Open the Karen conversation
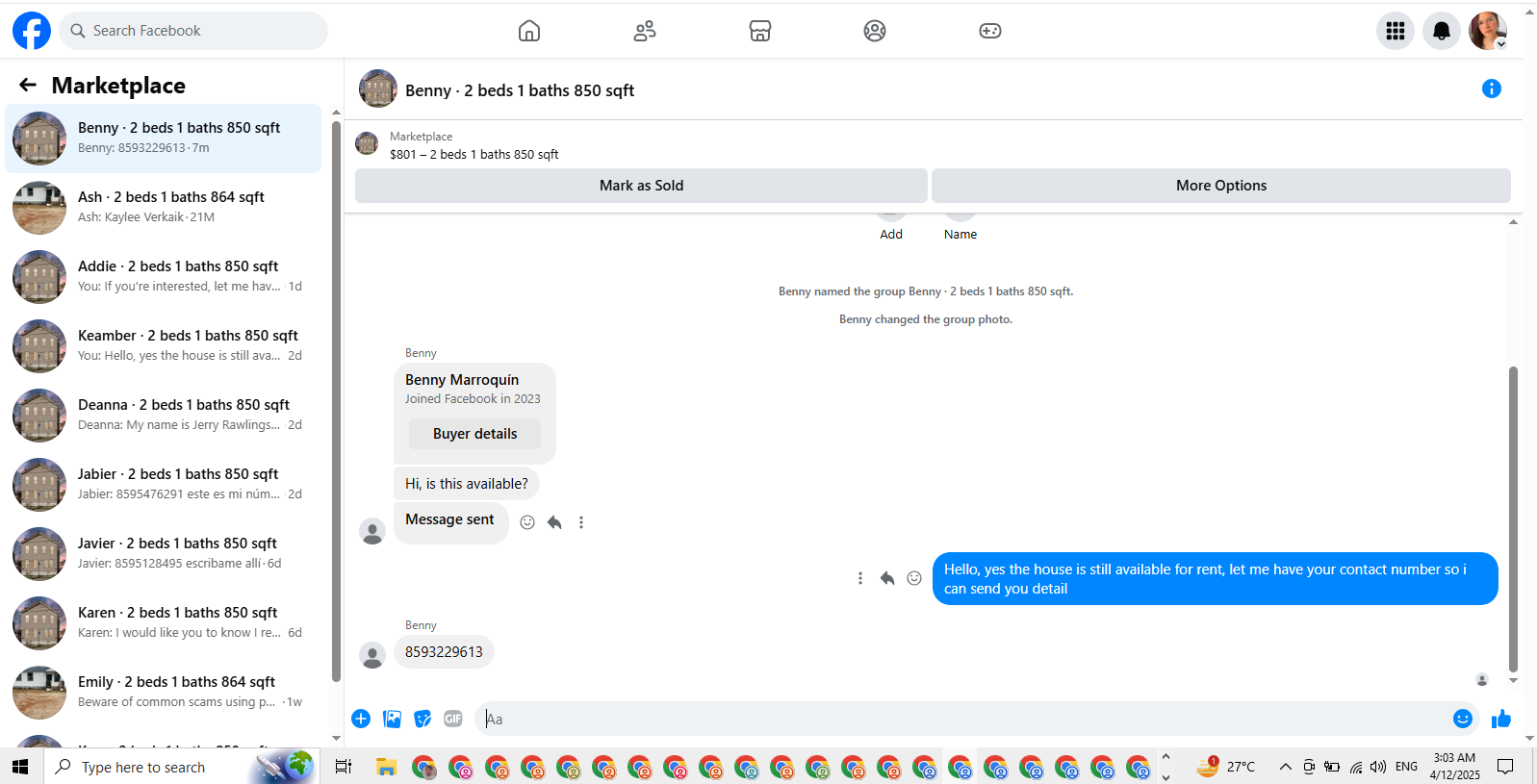This screenshot has height=784, width=1537. point(164,623)
